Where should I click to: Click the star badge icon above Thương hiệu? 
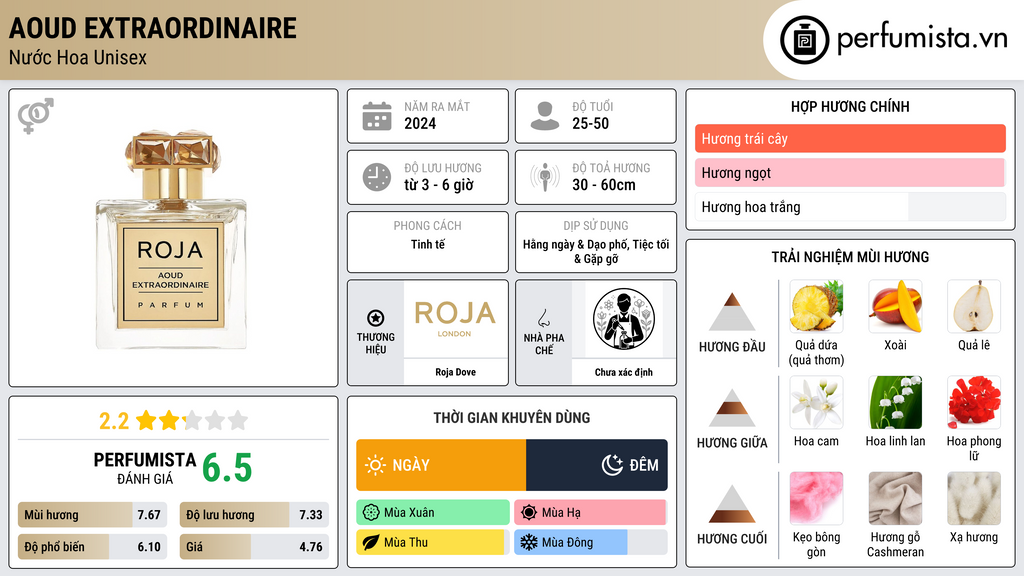click(376, 318)
